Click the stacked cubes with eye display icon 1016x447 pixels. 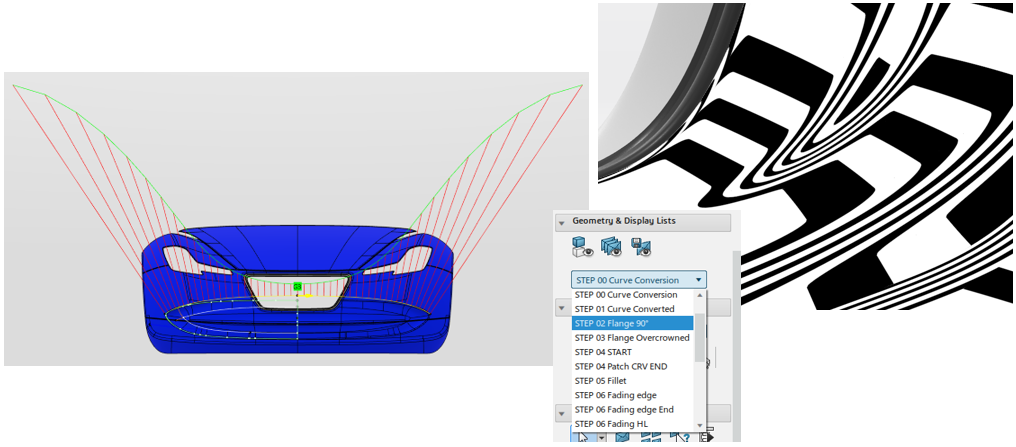click(611, 247)
